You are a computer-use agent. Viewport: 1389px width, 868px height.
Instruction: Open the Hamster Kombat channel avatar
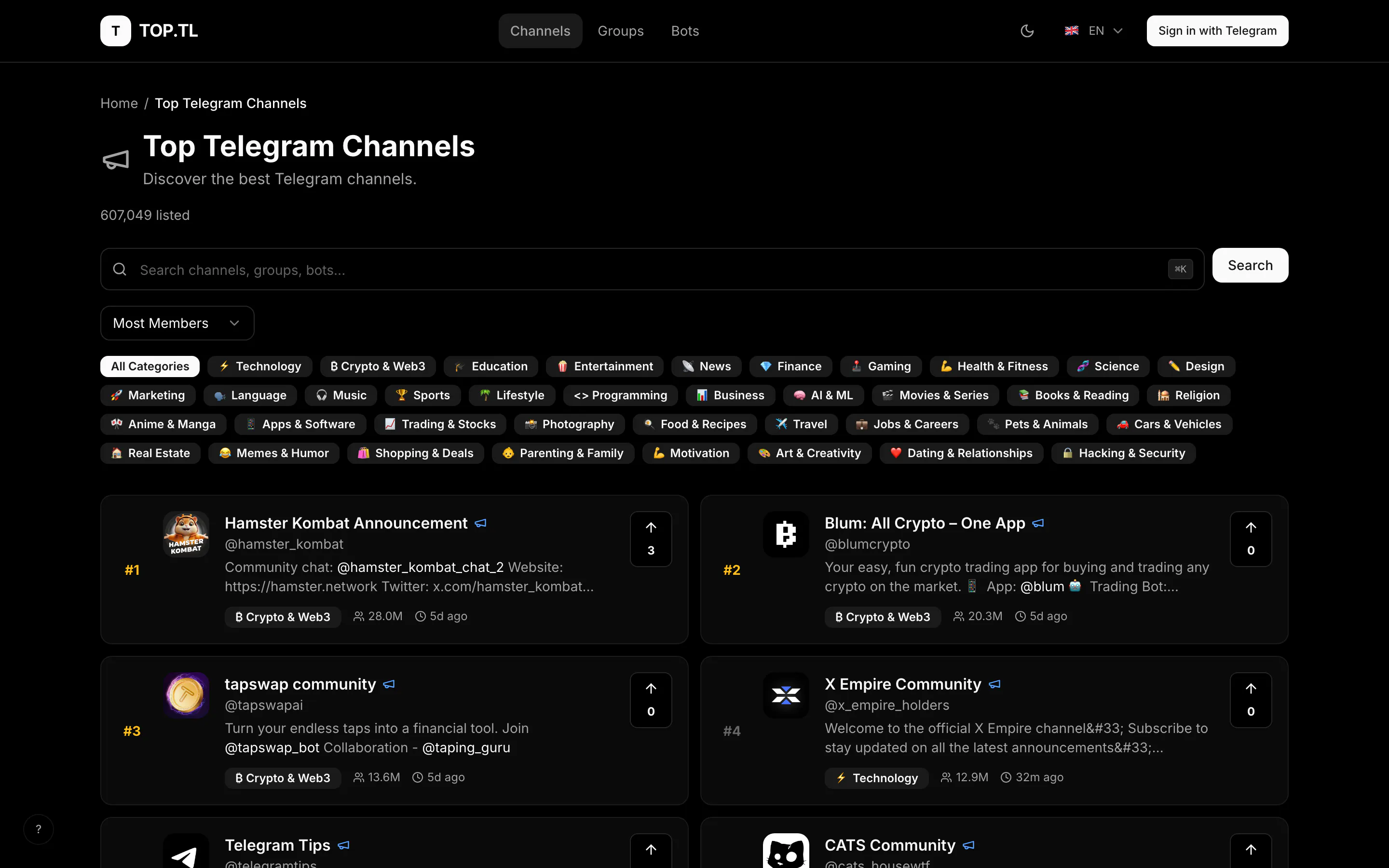point(186,534)
